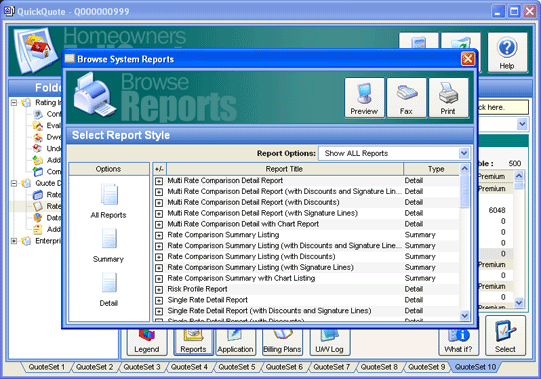
Task: Collapse the Quote tree node in folder panel
Action: coord(14,183)
